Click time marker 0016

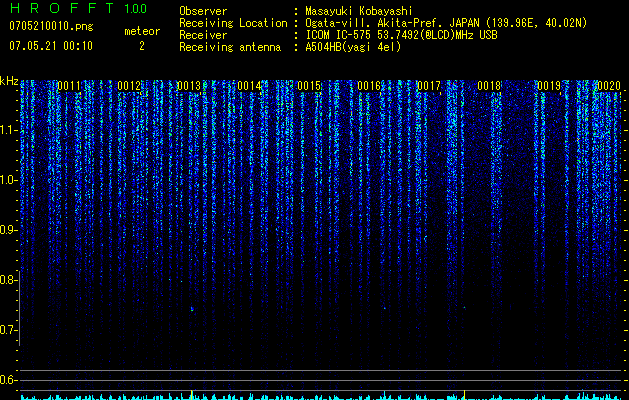tap(369, 86)
